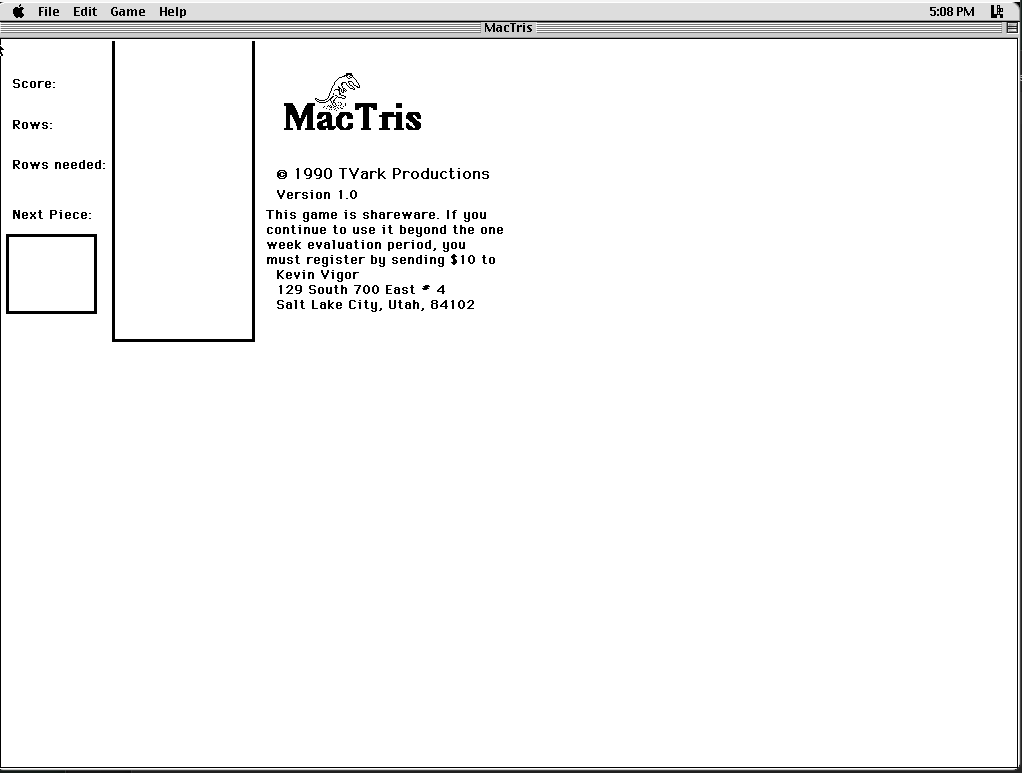Click the MacTris window title
The height and width of the screenshot is (773, 1022).
click(x=508, y=28)
